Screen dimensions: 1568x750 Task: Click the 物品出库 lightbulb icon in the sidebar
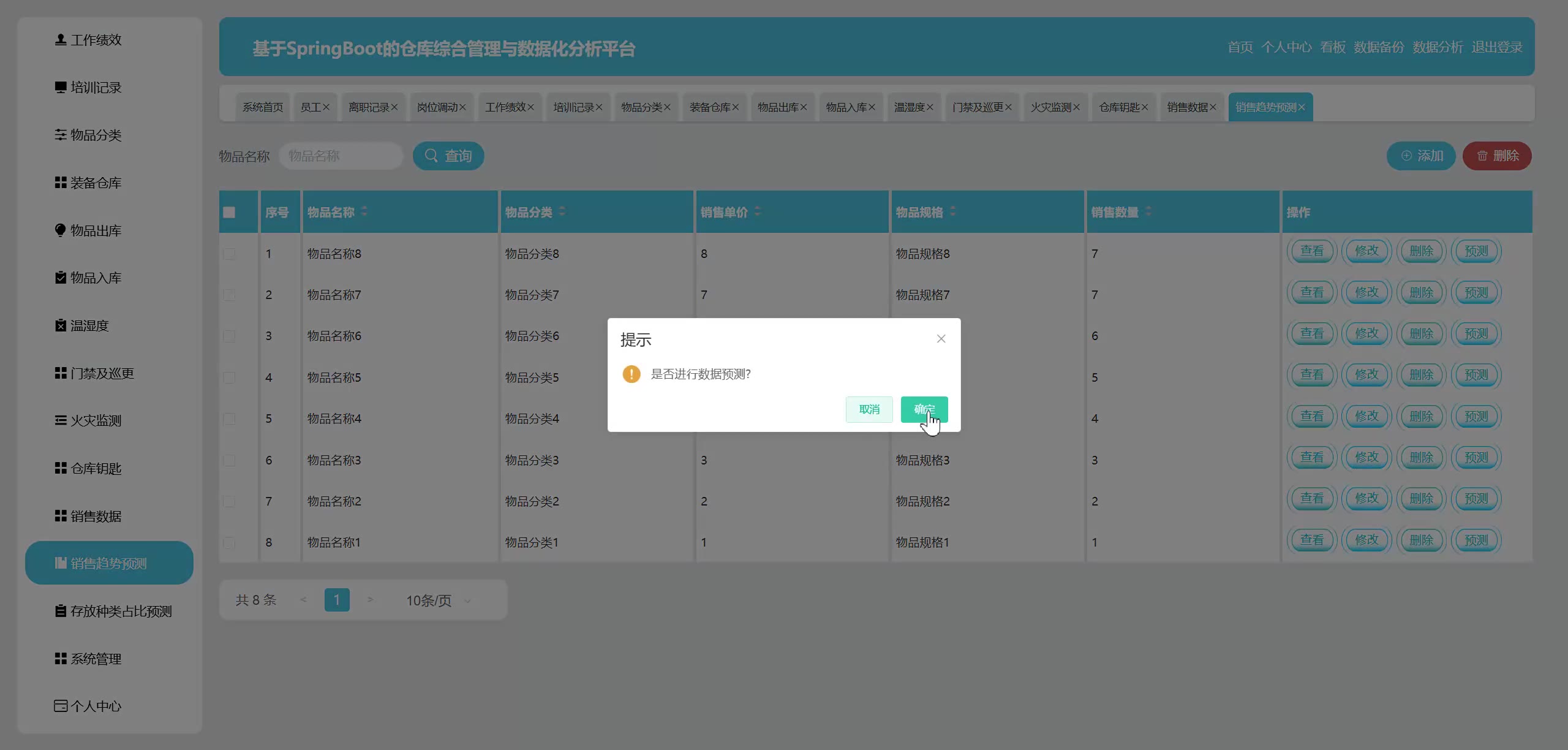60,230
